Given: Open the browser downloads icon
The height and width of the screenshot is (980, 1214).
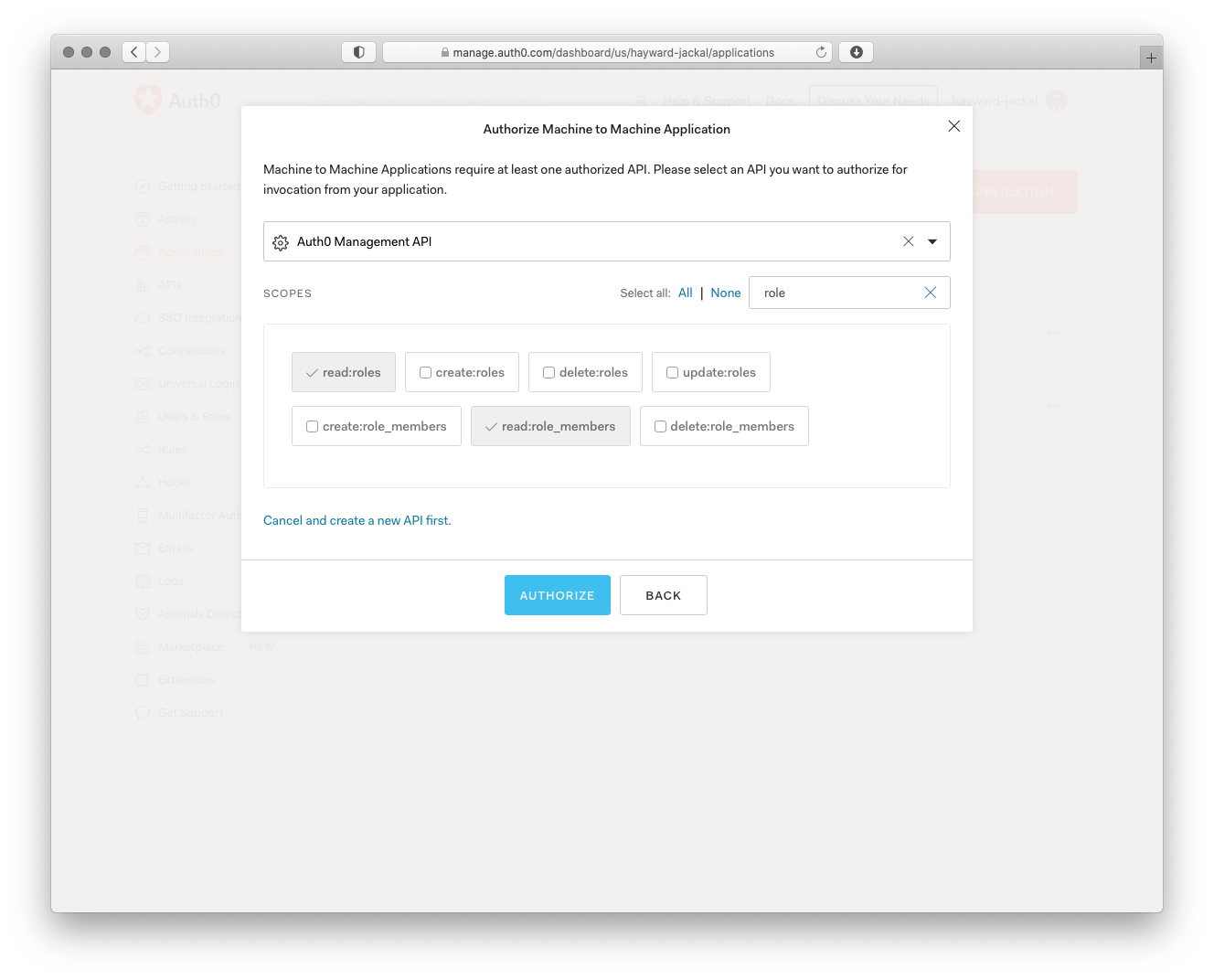Looking at the screenshot, I should tap(857, 52).
